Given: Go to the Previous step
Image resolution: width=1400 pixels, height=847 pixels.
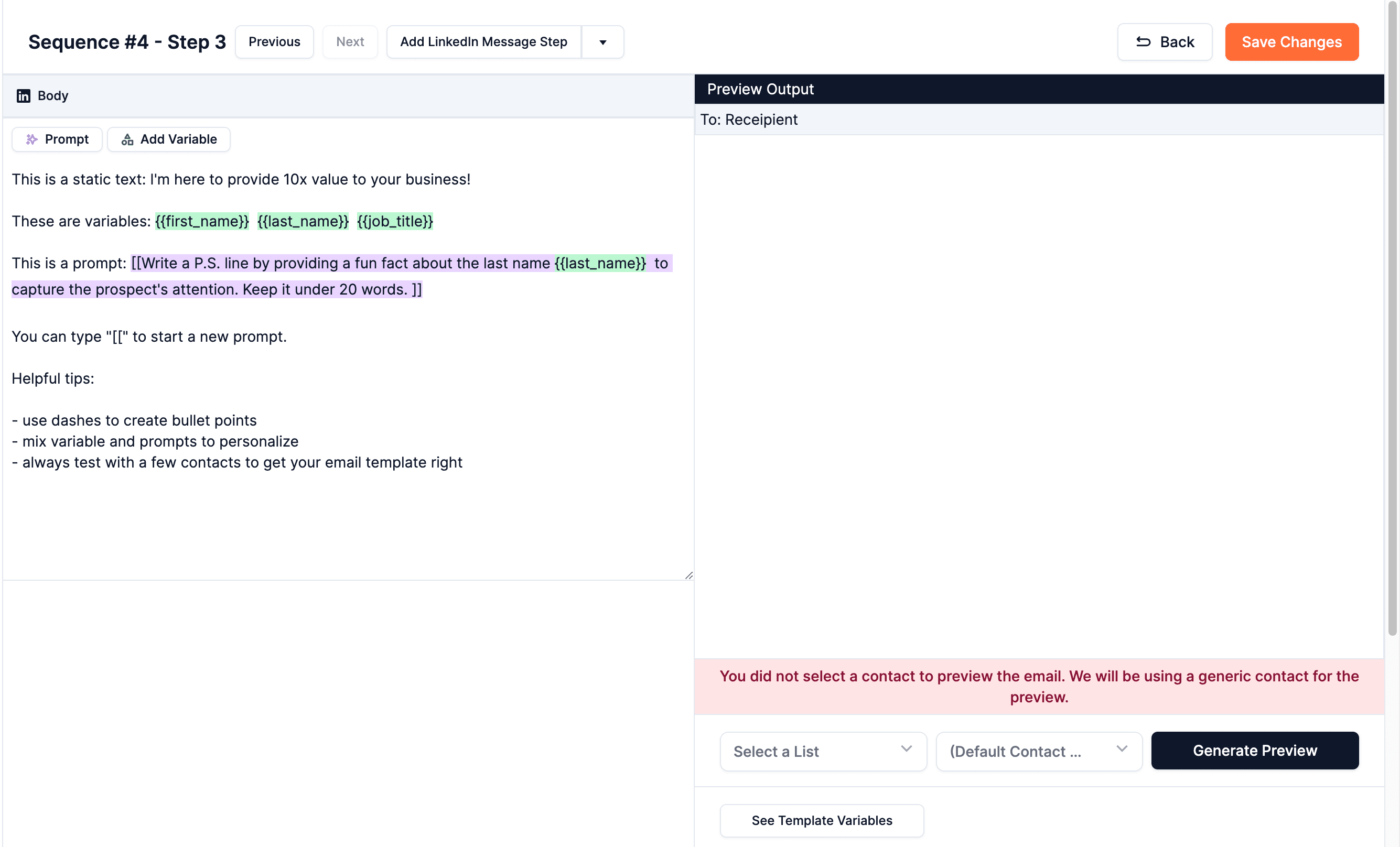Looking at the screenshot, I should coord(274,42).
